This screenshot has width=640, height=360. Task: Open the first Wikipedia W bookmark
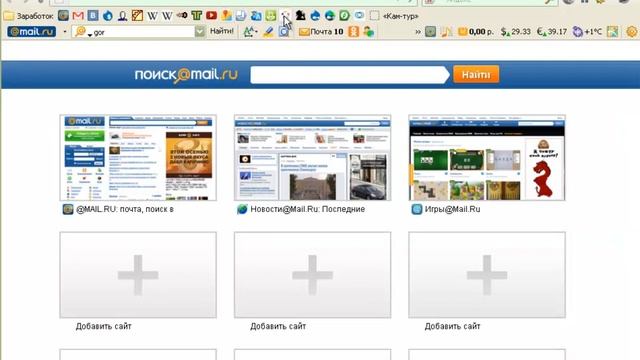coord(152,16)
